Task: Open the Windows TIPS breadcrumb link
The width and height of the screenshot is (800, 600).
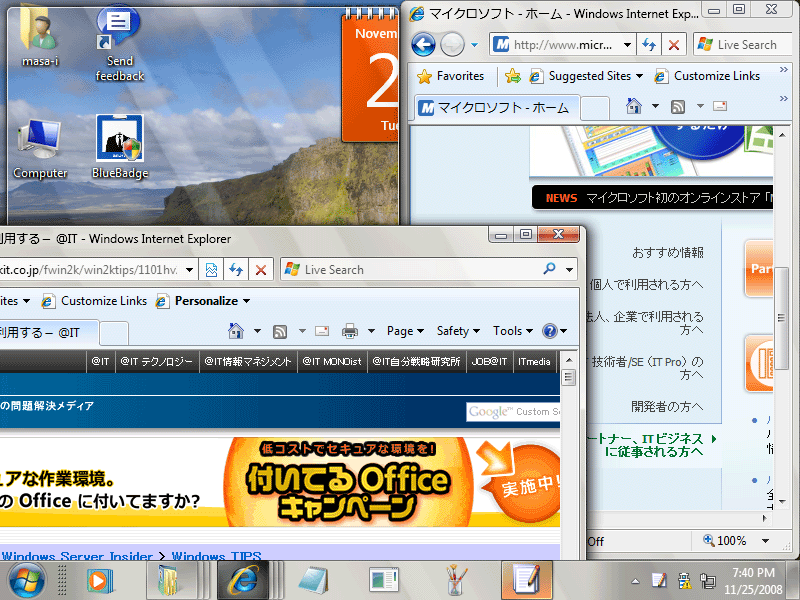Action: tap(216, 555)
